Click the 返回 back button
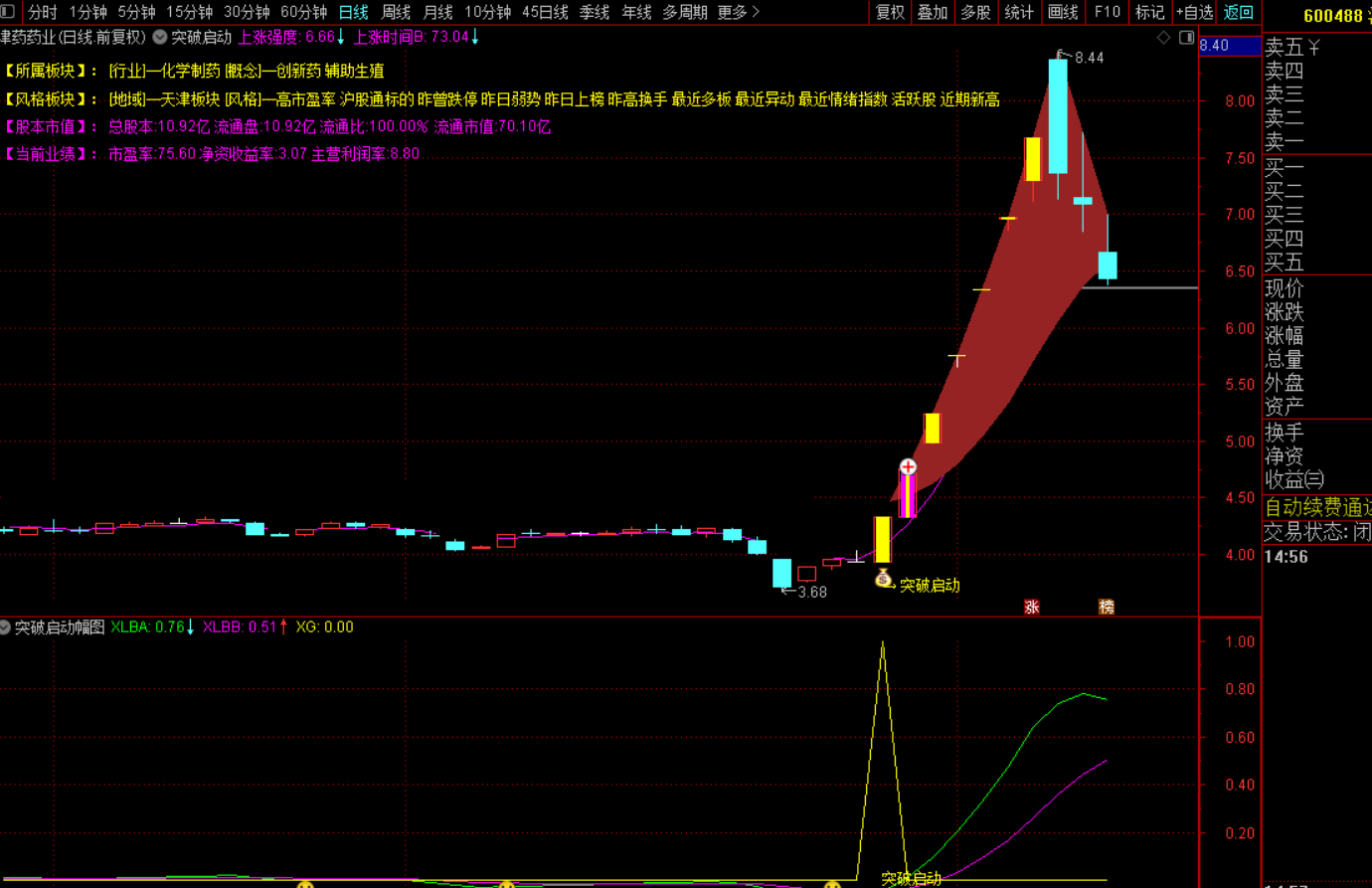The width and height of the screenshot is (1372, 888). 1239,12
